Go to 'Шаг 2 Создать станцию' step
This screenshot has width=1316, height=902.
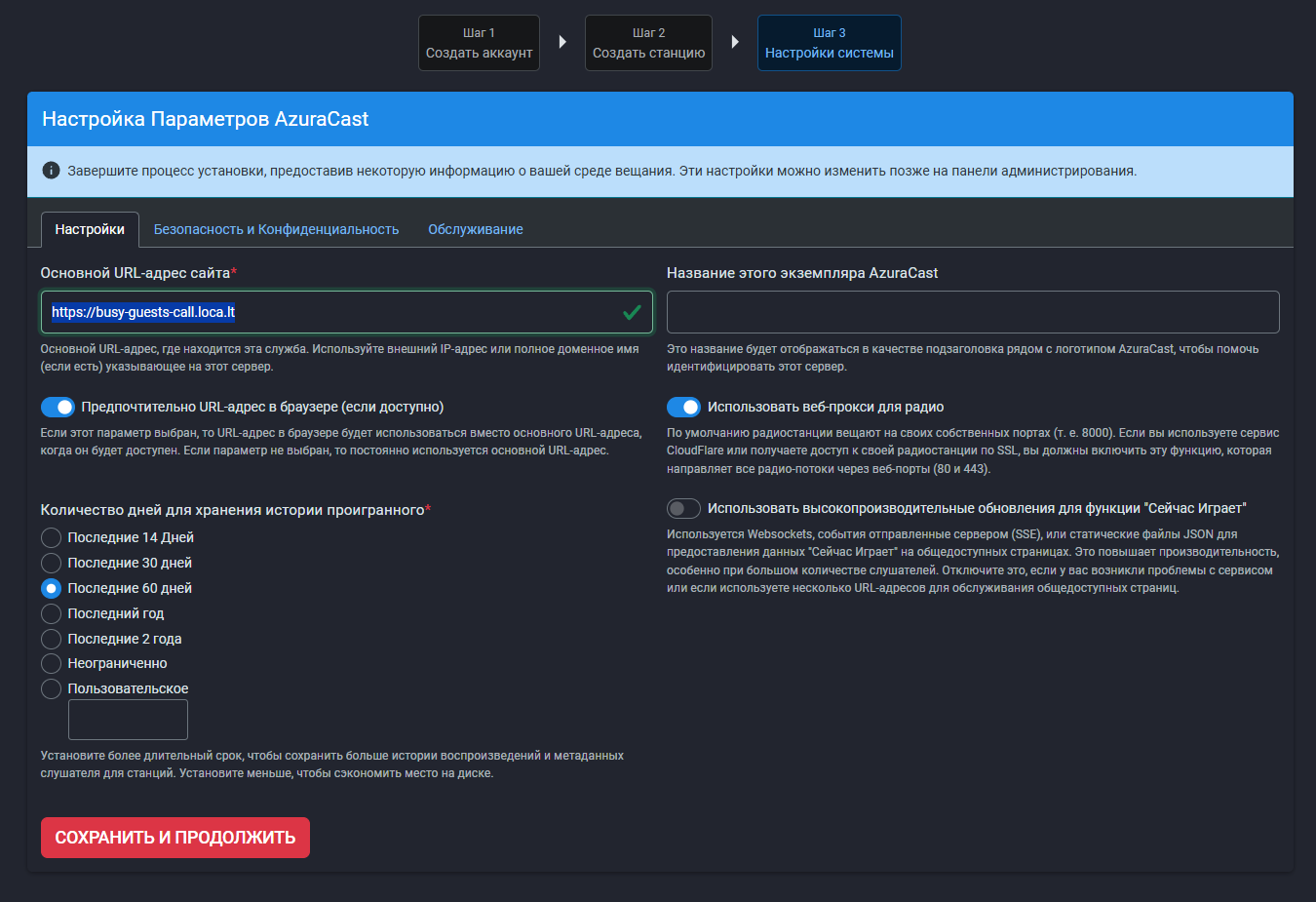(648, 43)
